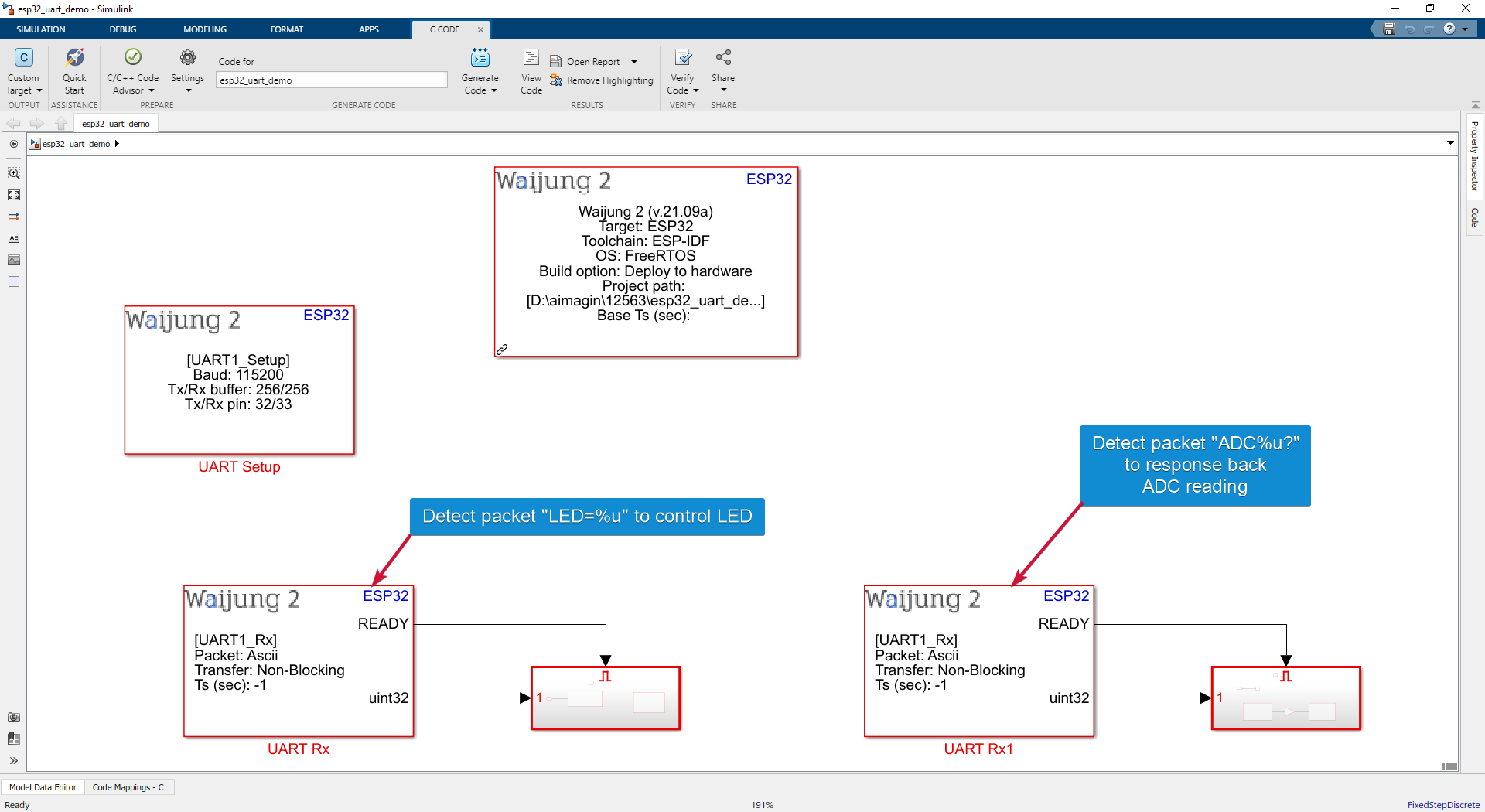Open the address bar dropdown arrow
The image size is (1485, 812).
click(1450, 143)
